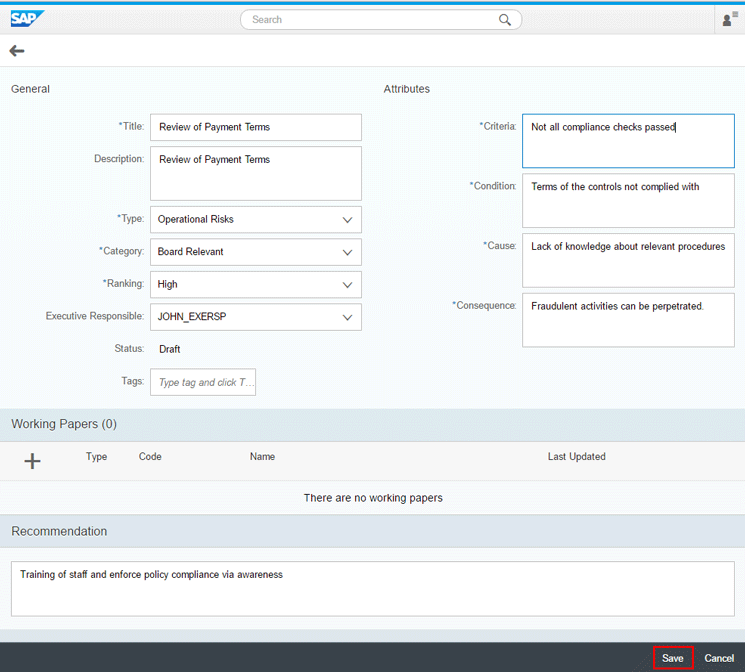Click the Type column header
Viewport: 745px width, 672px height.
(96, 456)
